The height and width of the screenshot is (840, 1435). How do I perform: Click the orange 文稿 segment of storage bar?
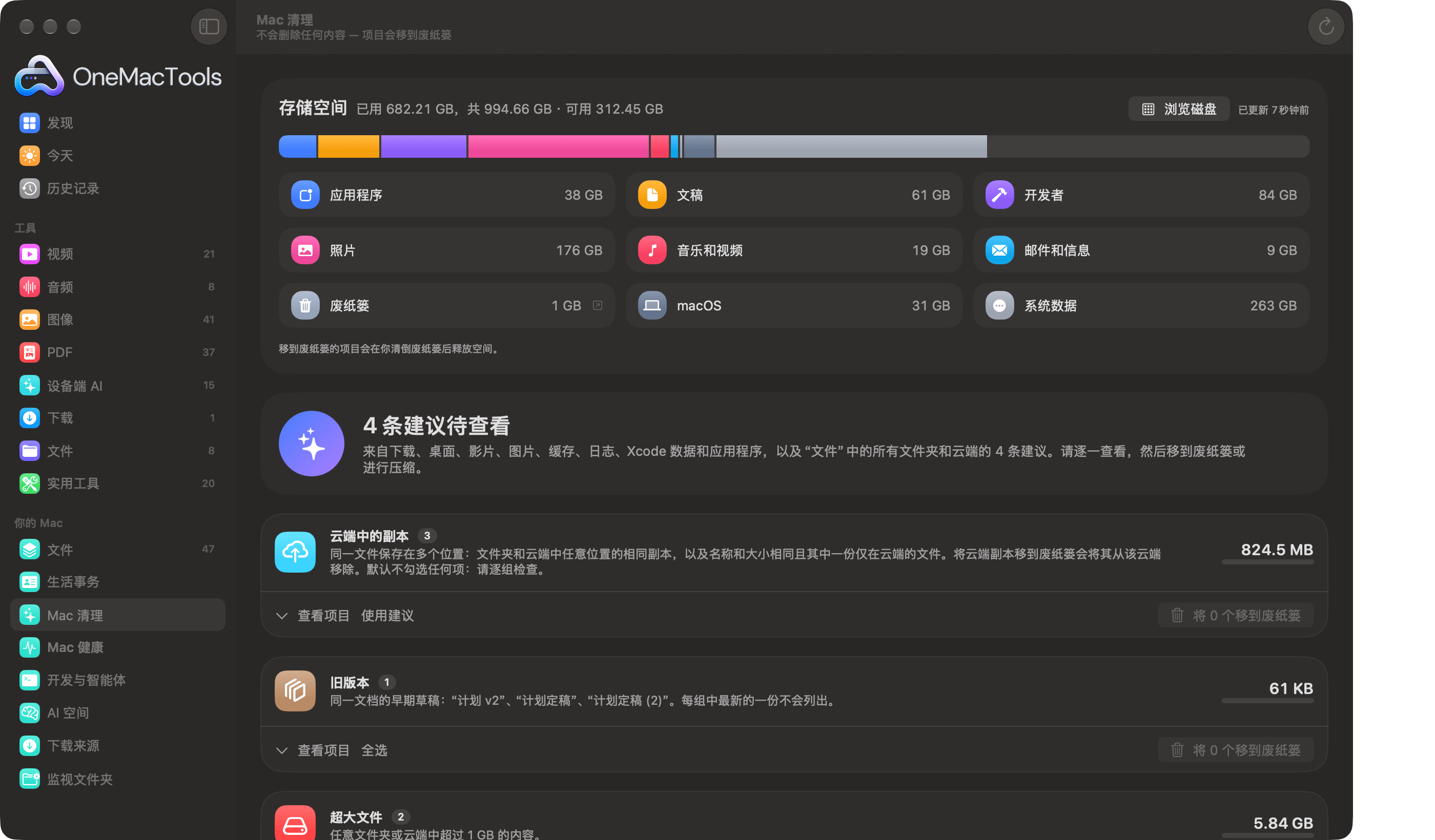point(348,146)
